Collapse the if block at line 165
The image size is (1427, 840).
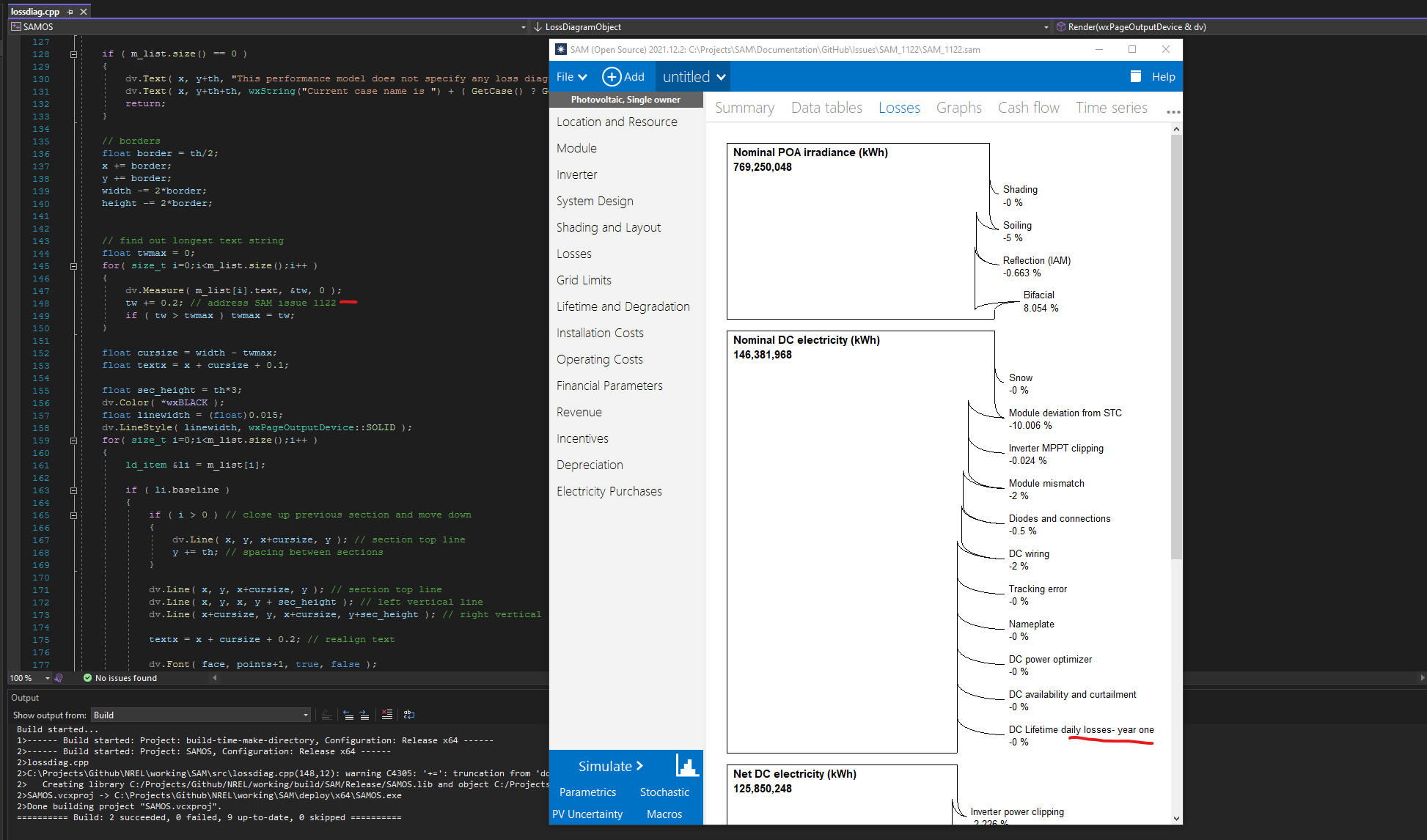73,515
